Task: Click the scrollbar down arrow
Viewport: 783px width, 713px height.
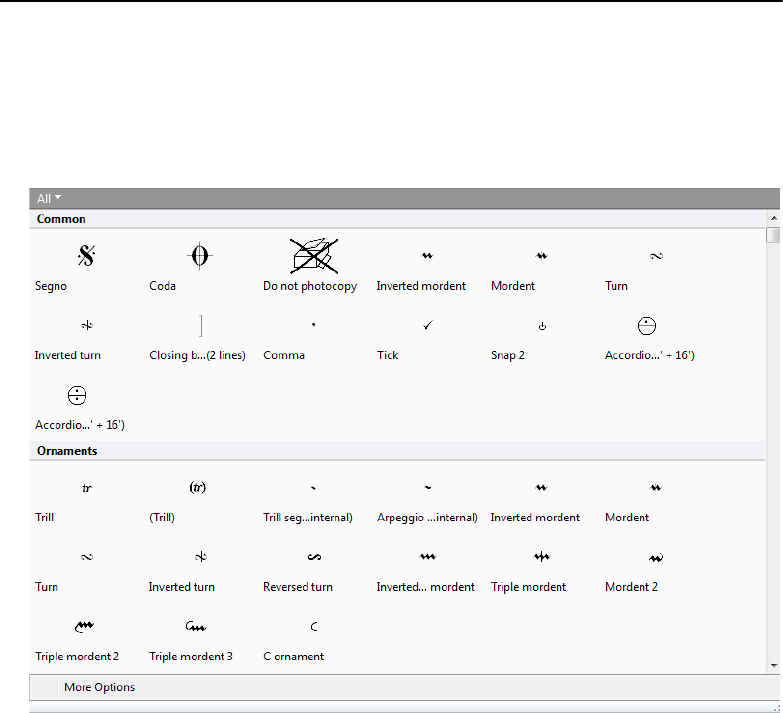Action: (774, 666)
